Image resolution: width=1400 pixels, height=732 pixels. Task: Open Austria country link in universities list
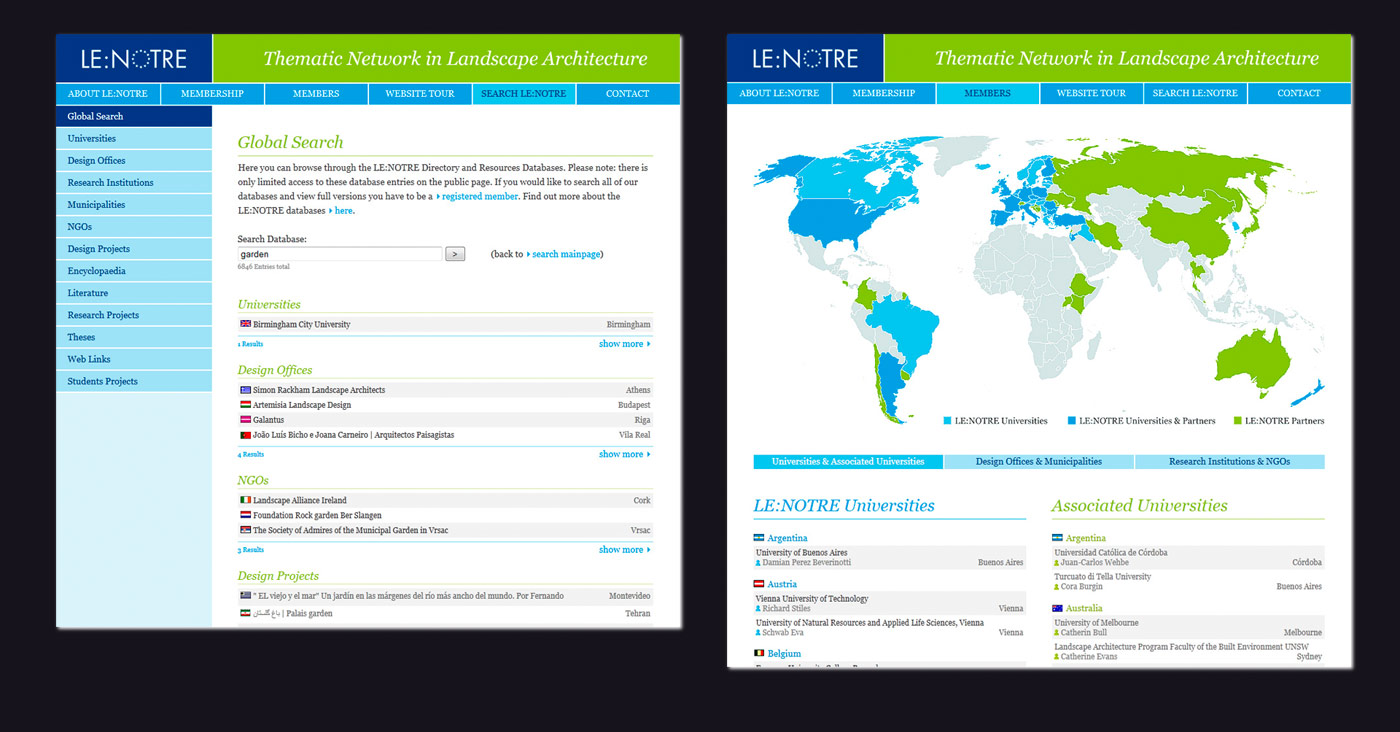[782, 584]
